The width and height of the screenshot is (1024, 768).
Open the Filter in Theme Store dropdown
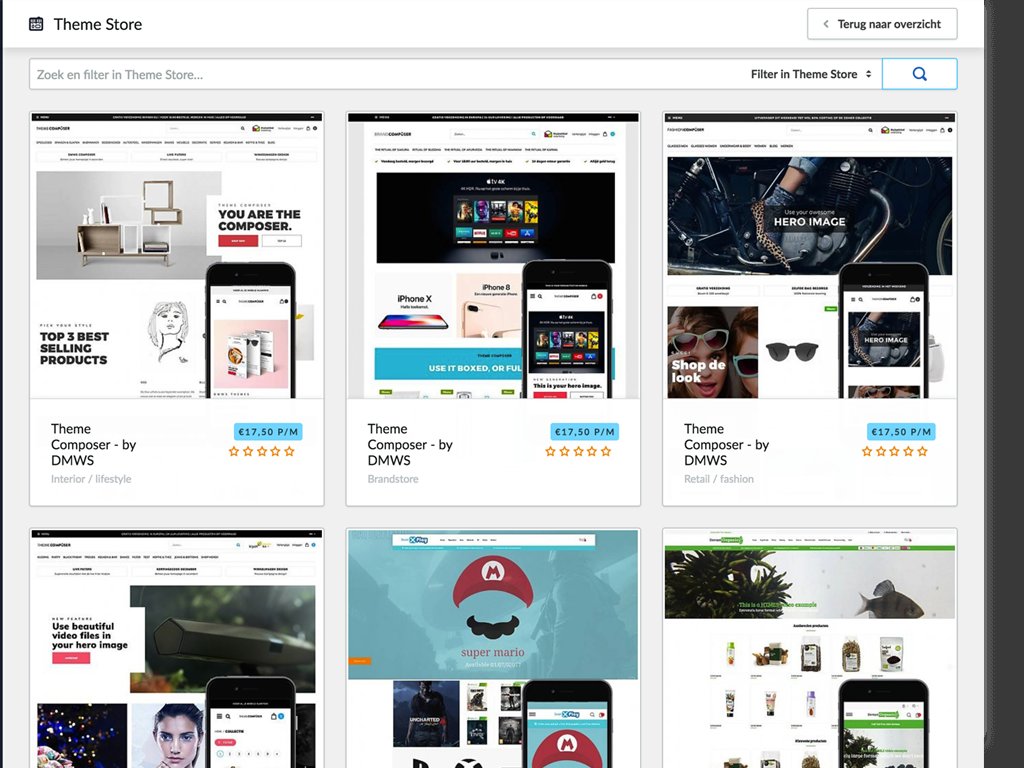(x=811, y=74)
